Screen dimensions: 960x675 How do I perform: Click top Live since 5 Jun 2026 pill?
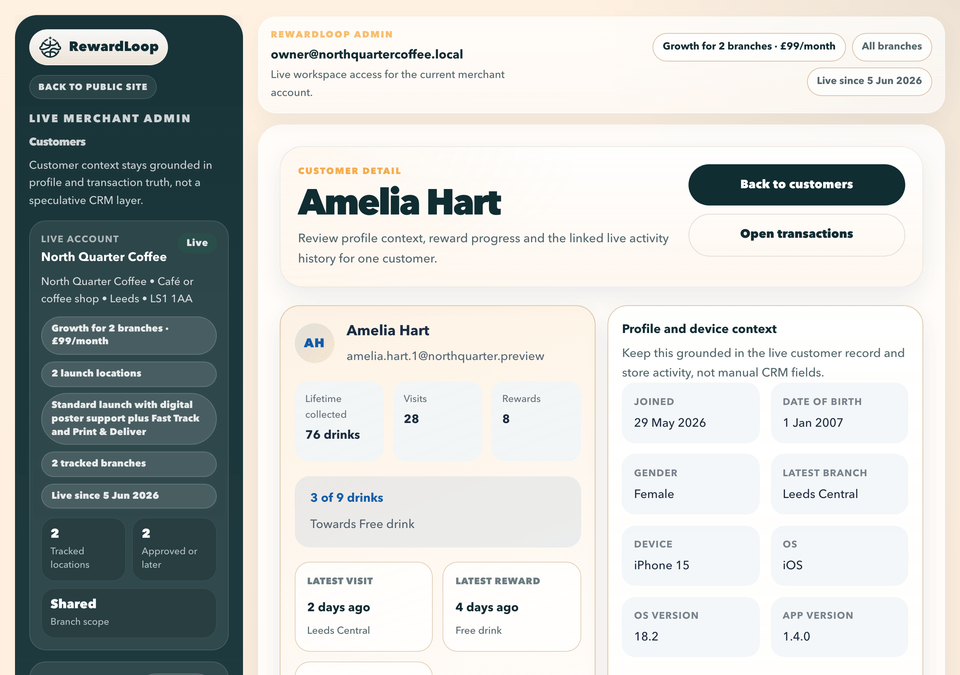pyautogui.click(x=869, y=81)
